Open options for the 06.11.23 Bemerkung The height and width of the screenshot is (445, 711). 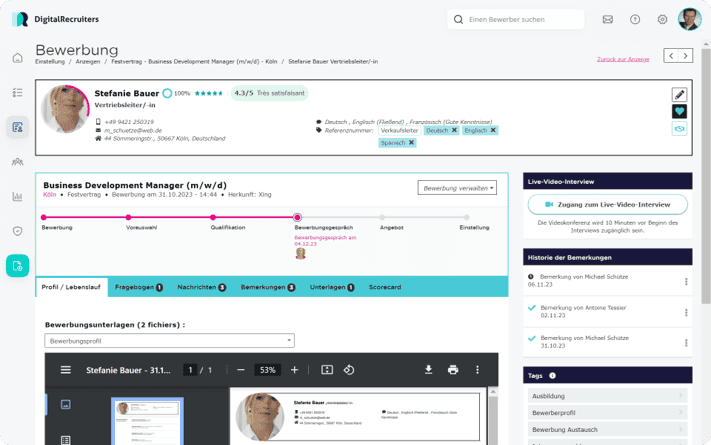[686, 282]
